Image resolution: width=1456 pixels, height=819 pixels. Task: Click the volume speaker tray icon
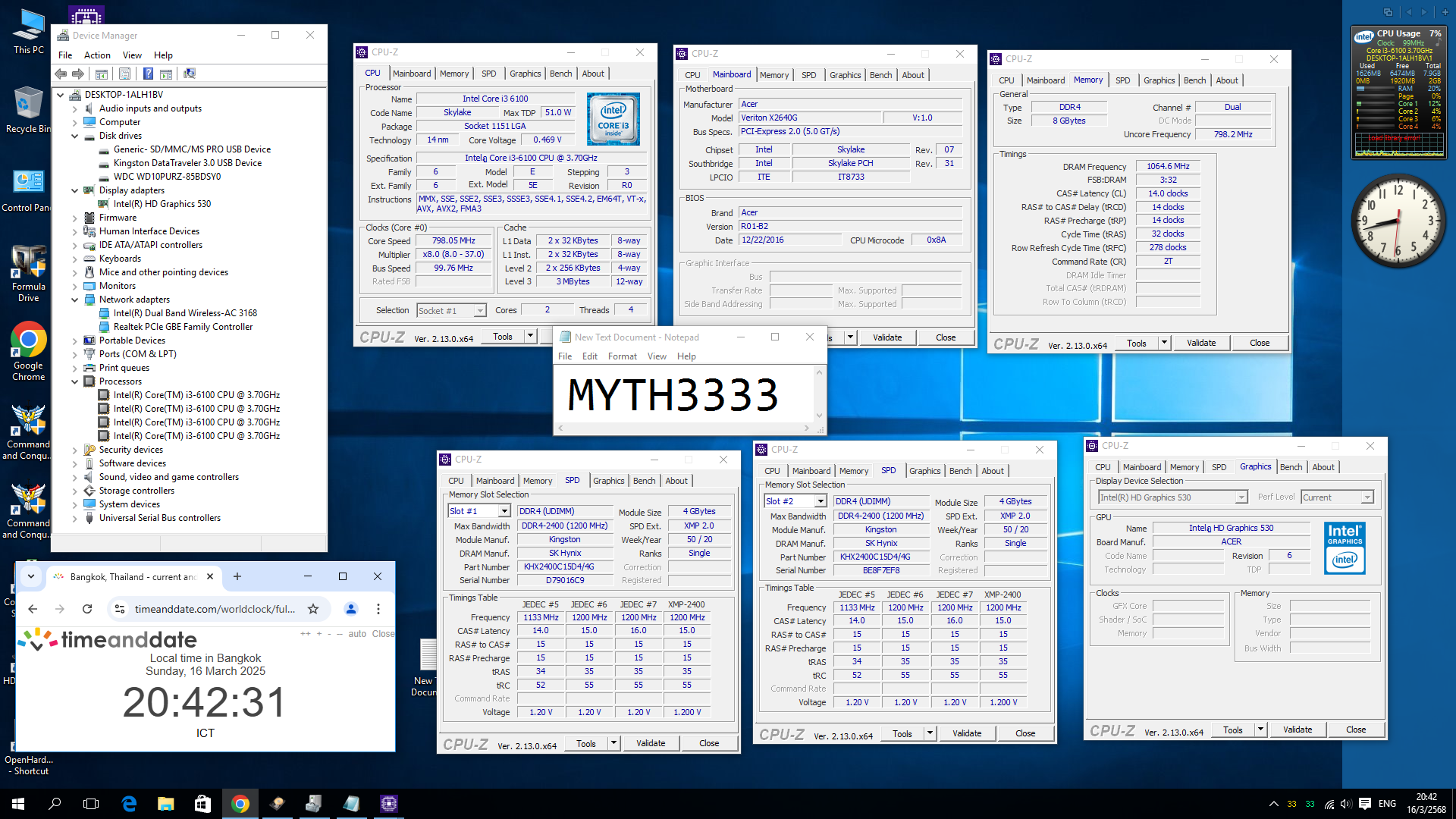click(x=1346, y=804)
